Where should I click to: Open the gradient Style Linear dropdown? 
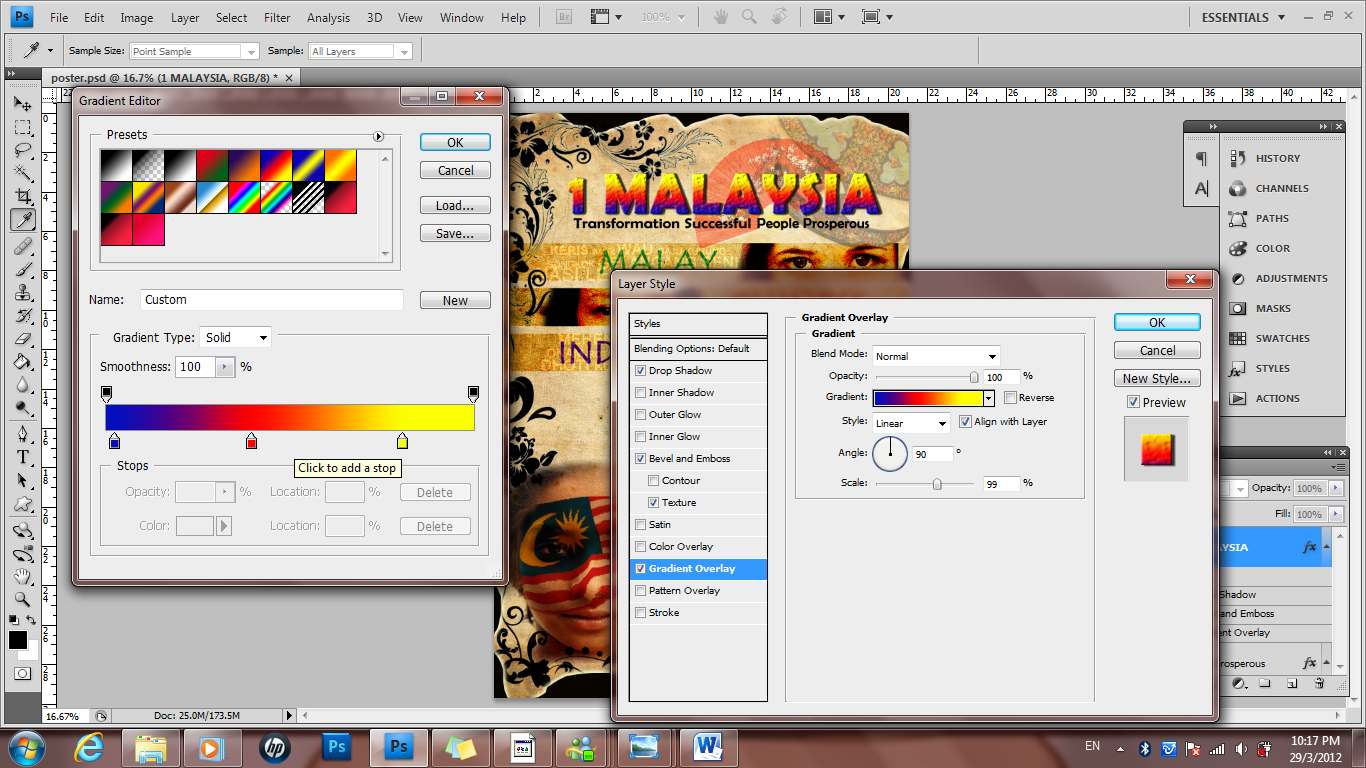(911, 423)
